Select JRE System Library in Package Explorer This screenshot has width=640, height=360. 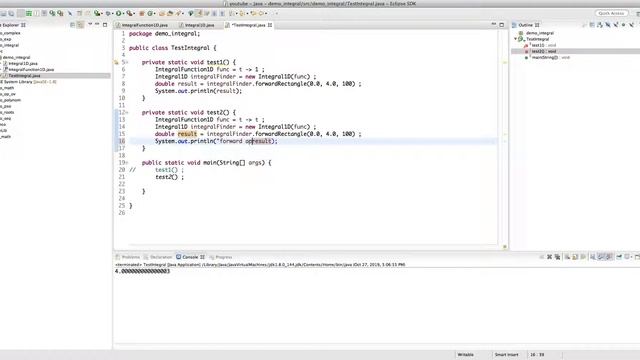pos(29,82)
